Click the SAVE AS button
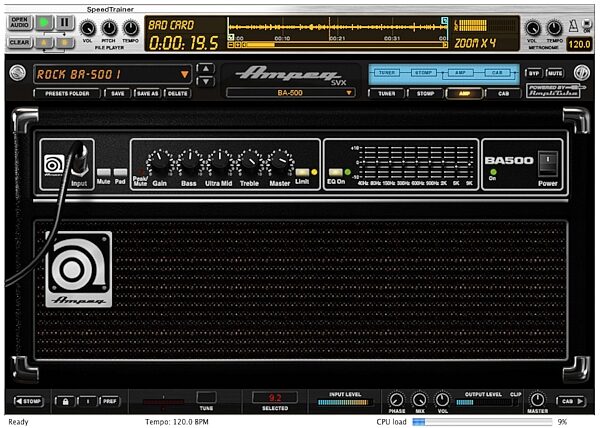The width and height of the screenshot is (600, 428). 147,93
